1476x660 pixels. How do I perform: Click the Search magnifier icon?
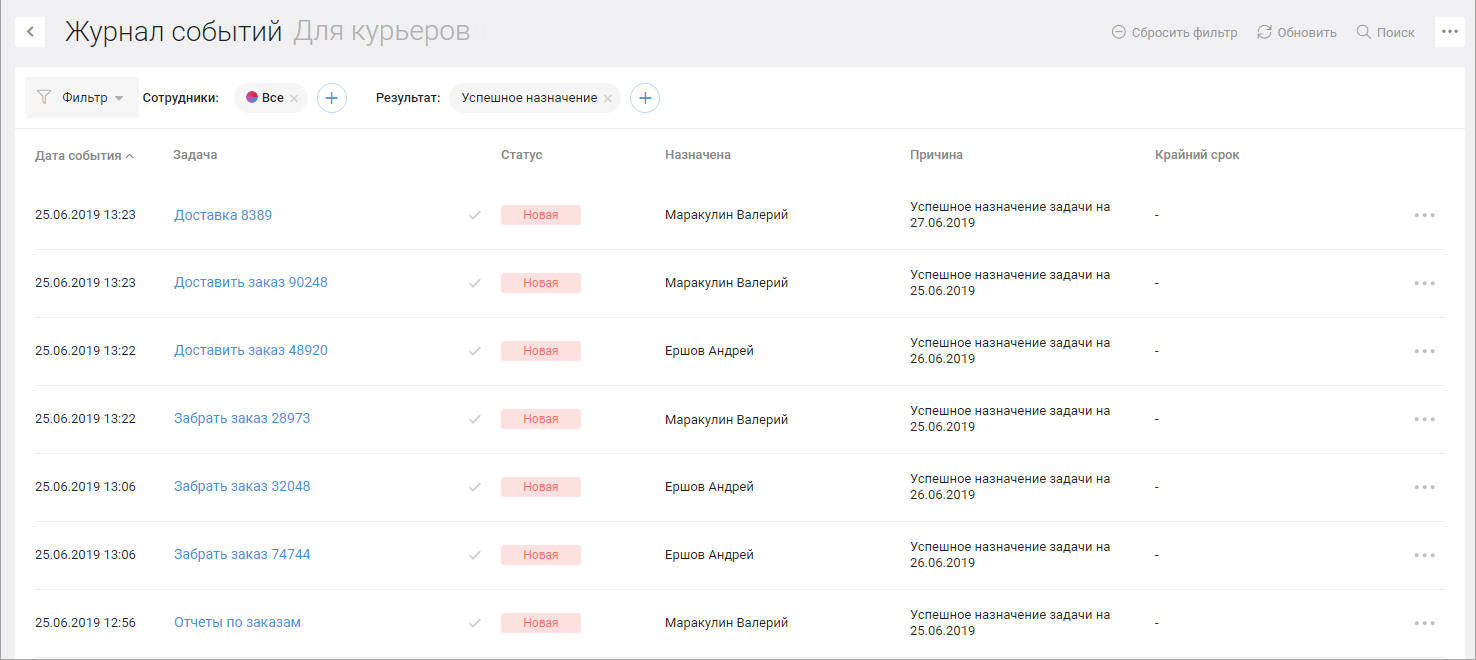(1363, 32)
